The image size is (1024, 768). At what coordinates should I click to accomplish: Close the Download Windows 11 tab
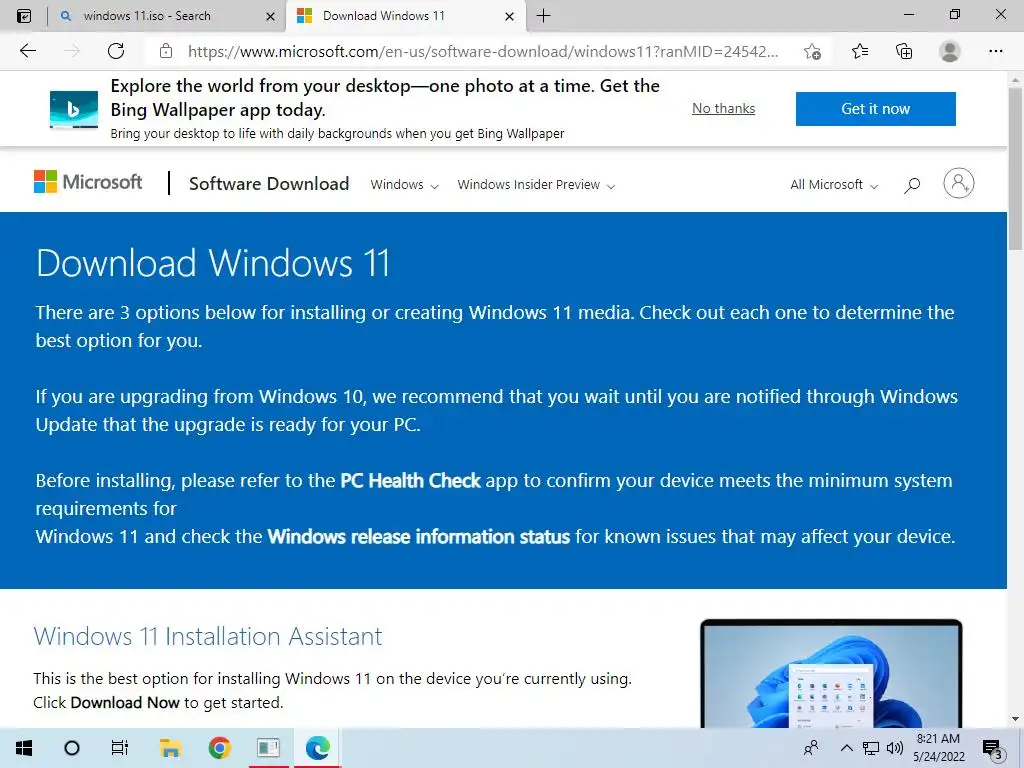509,16
